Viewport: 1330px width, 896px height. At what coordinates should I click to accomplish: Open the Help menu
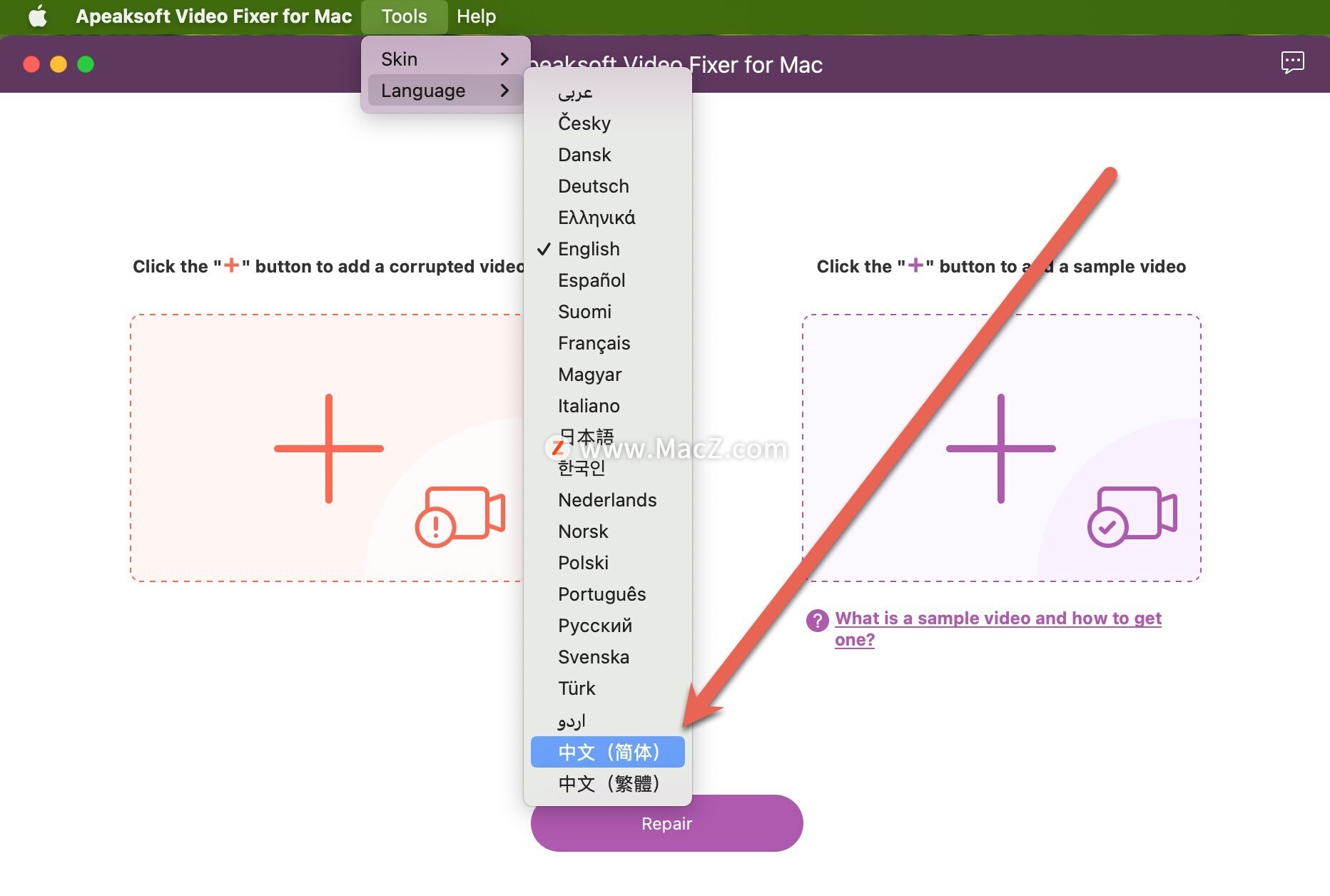(476, 16)
